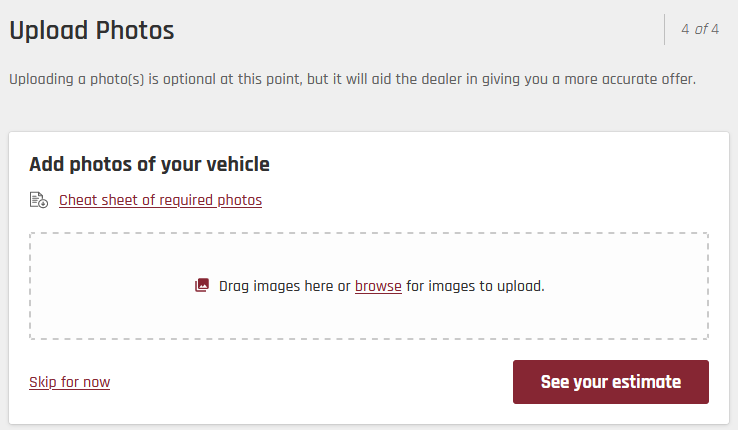738x430 pixels.
Task: Click the image icon in the drop zone
Action: tap(202, 286)
